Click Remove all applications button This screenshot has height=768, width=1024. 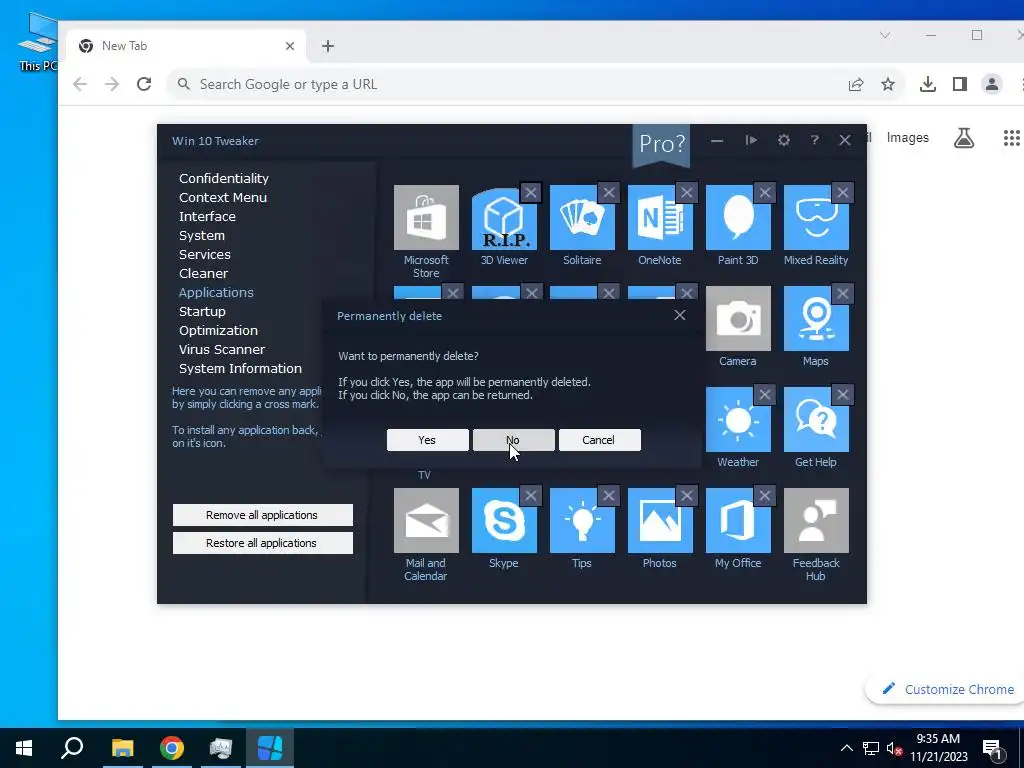263,515
